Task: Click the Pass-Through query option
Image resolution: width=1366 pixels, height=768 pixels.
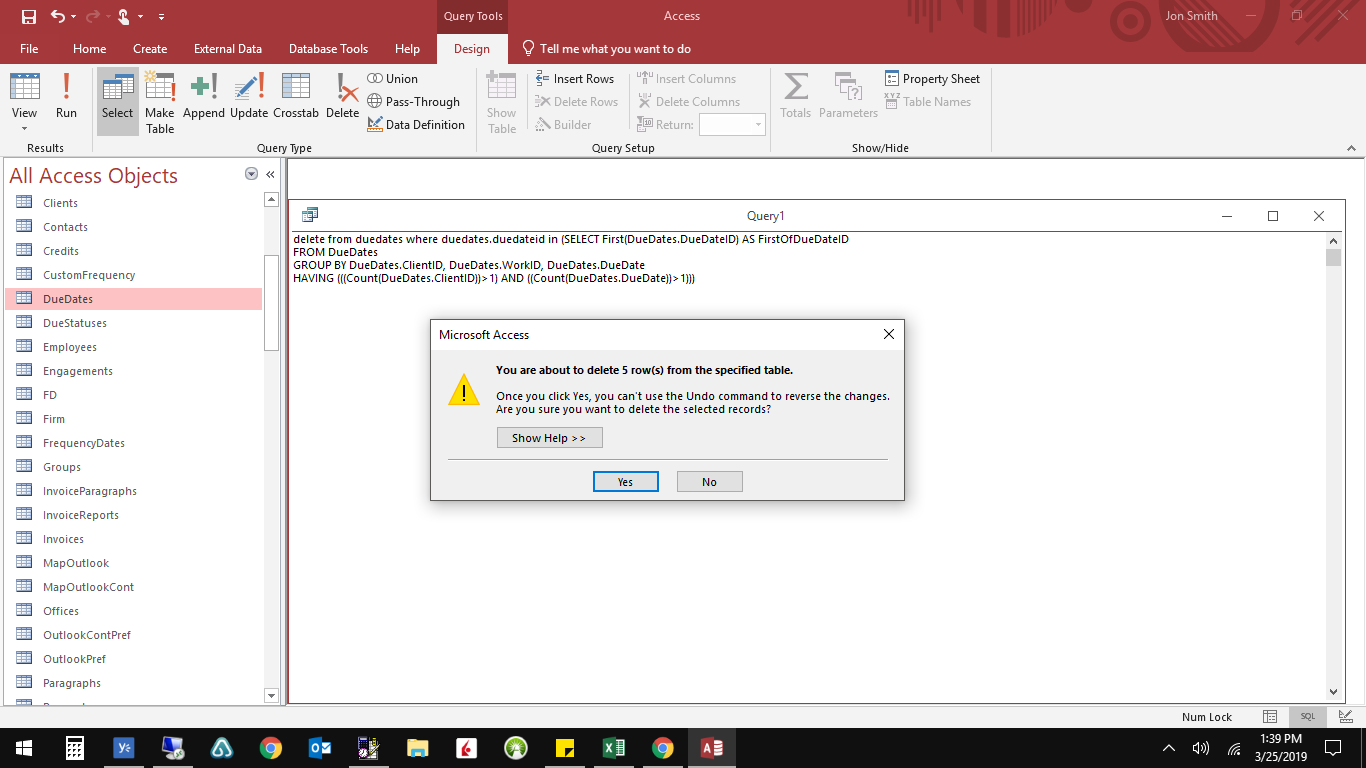Action: (x=413, y=102)
